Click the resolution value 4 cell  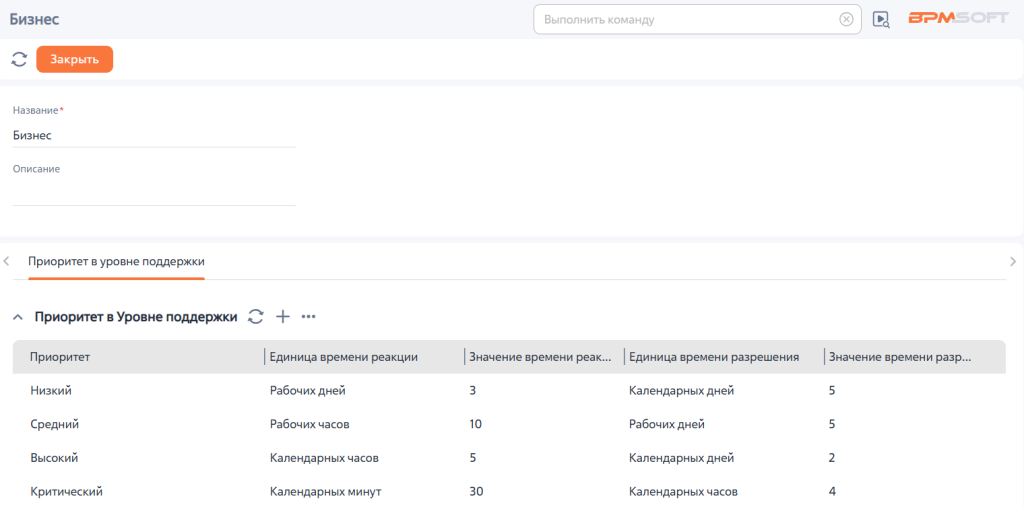832,491
